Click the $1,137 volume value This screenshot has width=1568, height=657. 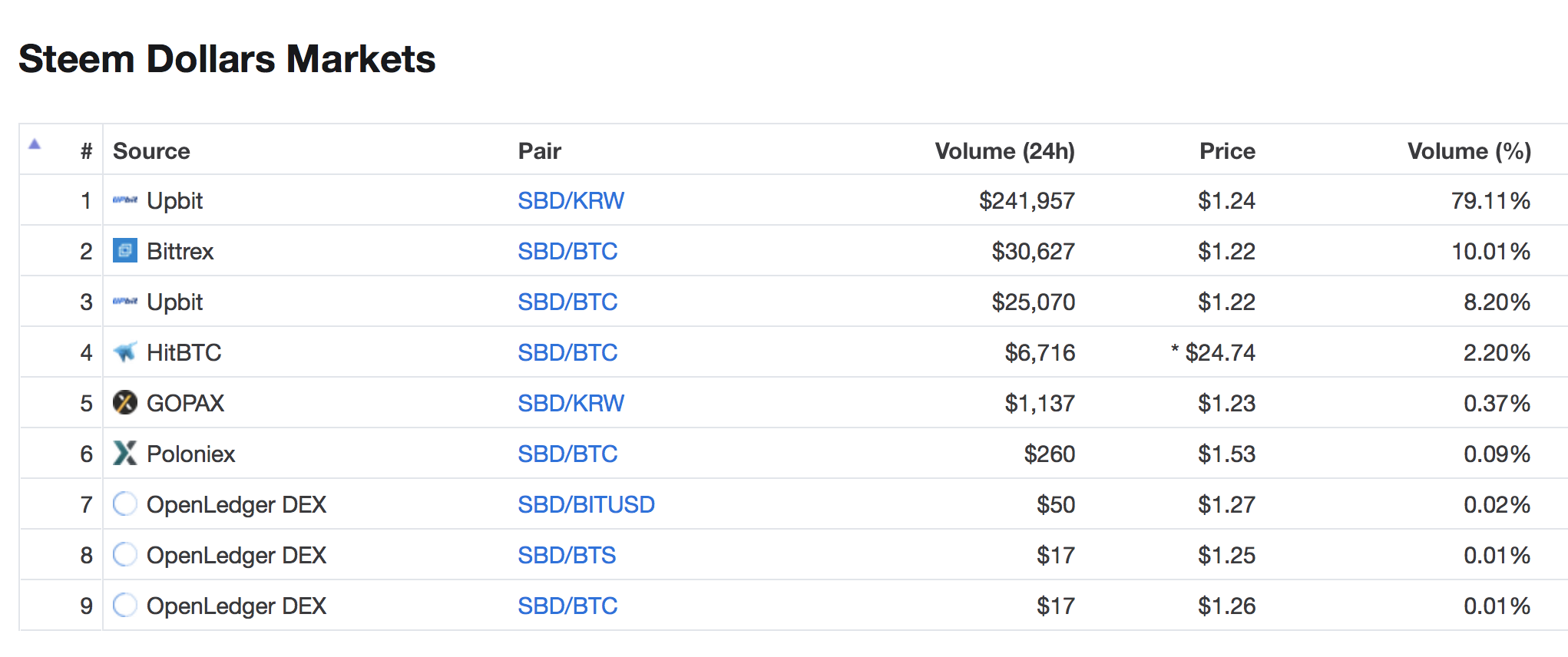point(1040,403)
